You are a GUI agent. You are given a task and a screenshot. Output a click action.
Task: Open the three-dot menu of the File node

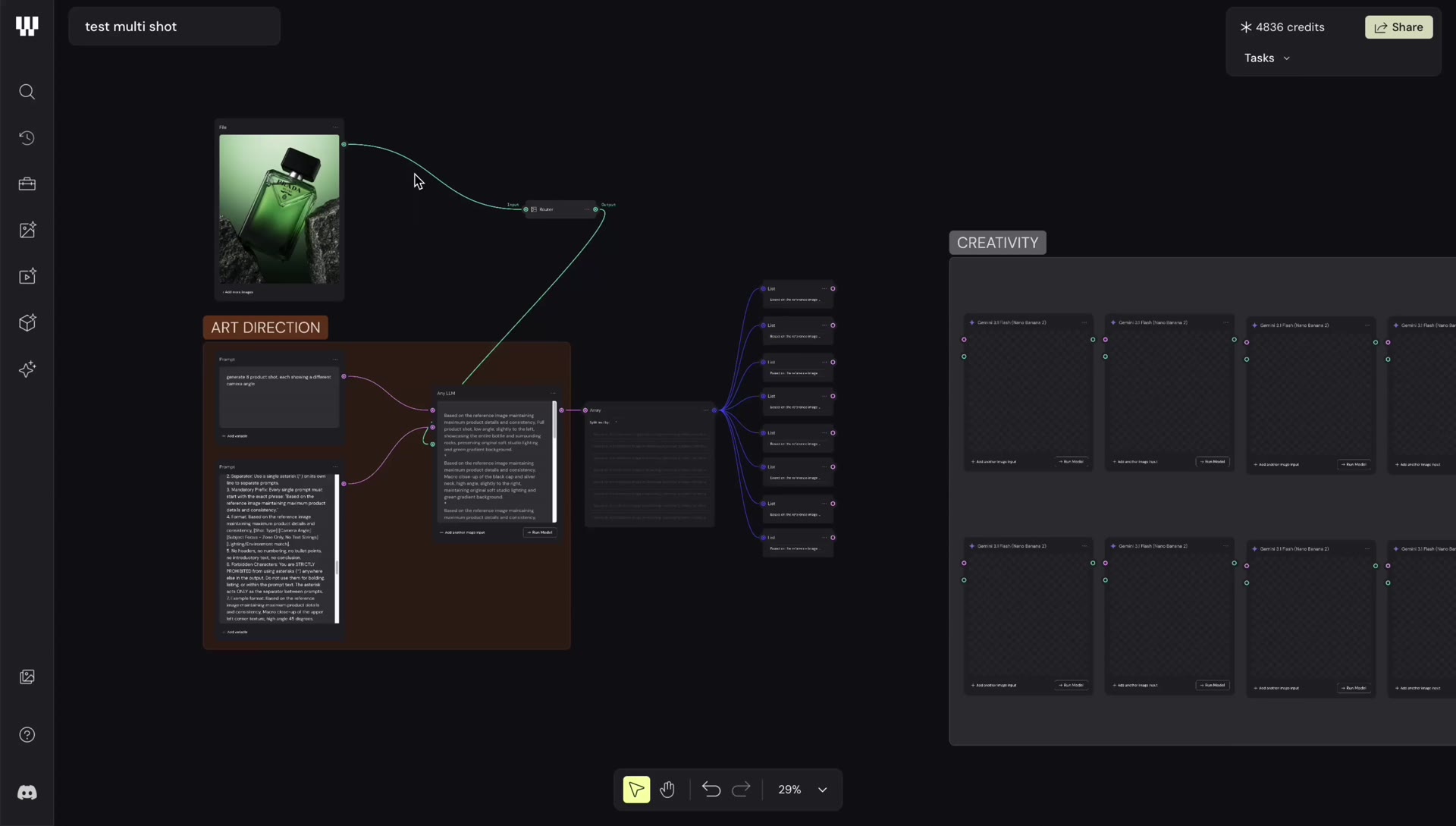335,127
